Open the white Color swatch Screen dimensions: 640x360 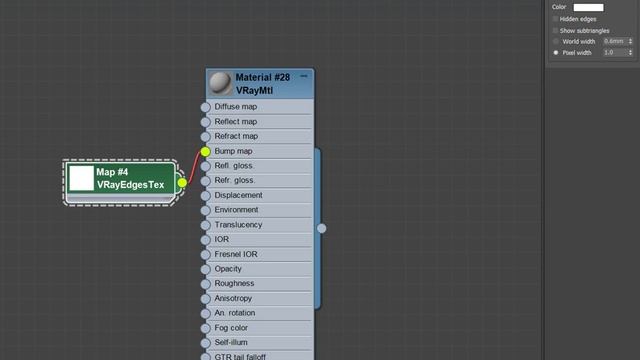(x=588, y=7)
